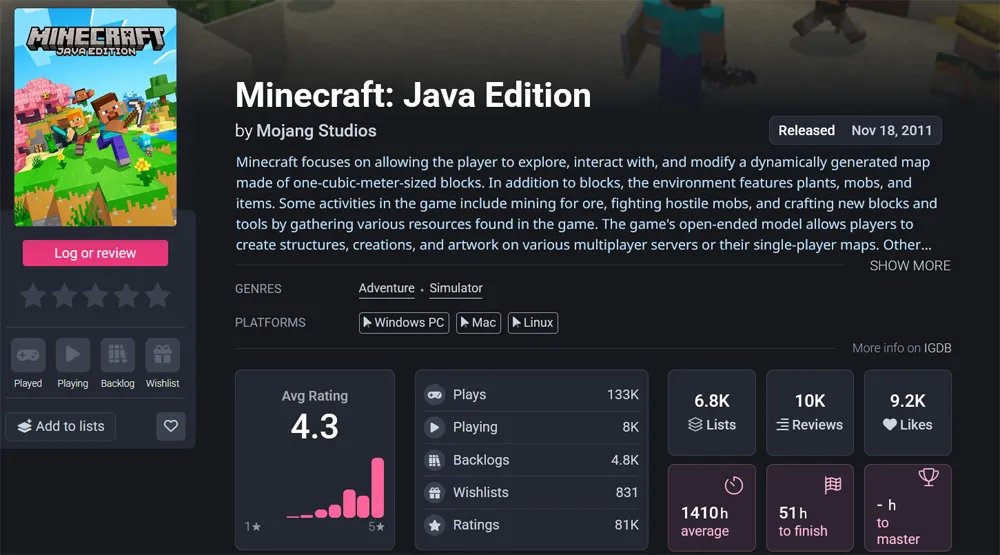Click the Ratings star icon in stats
The image size is (1000, 555).
point(435,525)
